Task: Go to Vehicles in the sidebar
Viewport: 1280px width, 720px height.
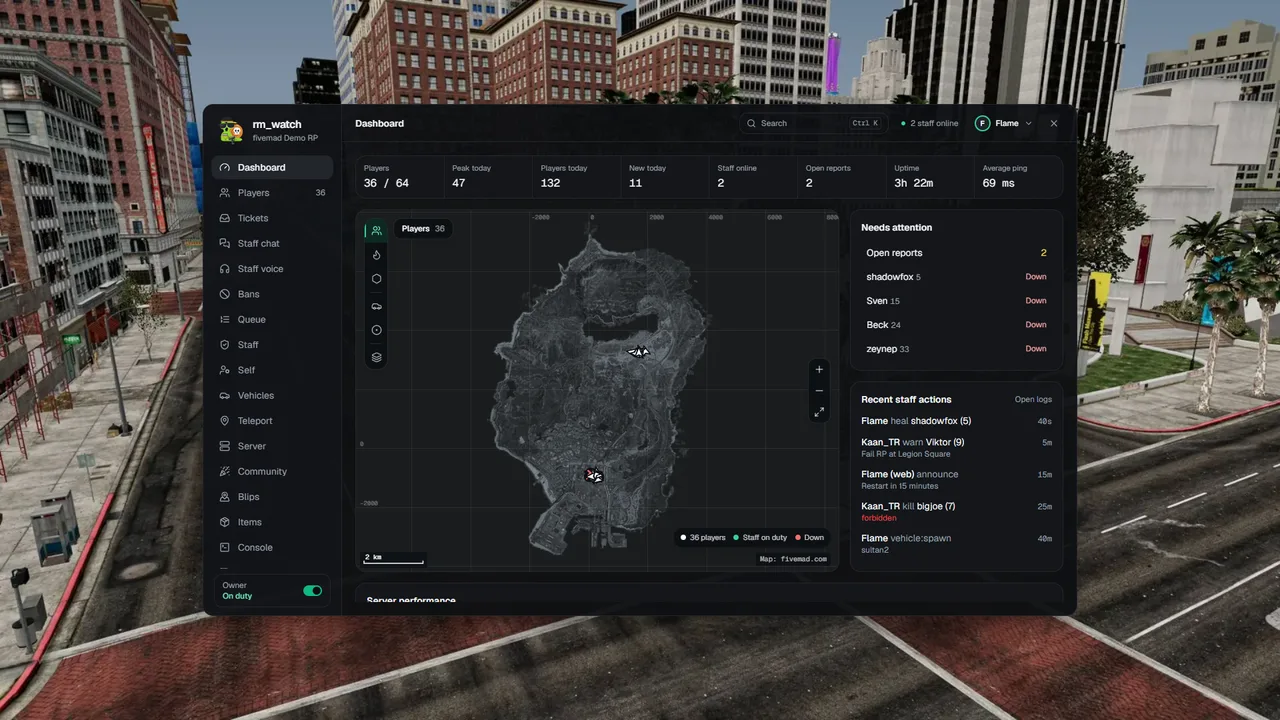Action: tap(273, 396)
